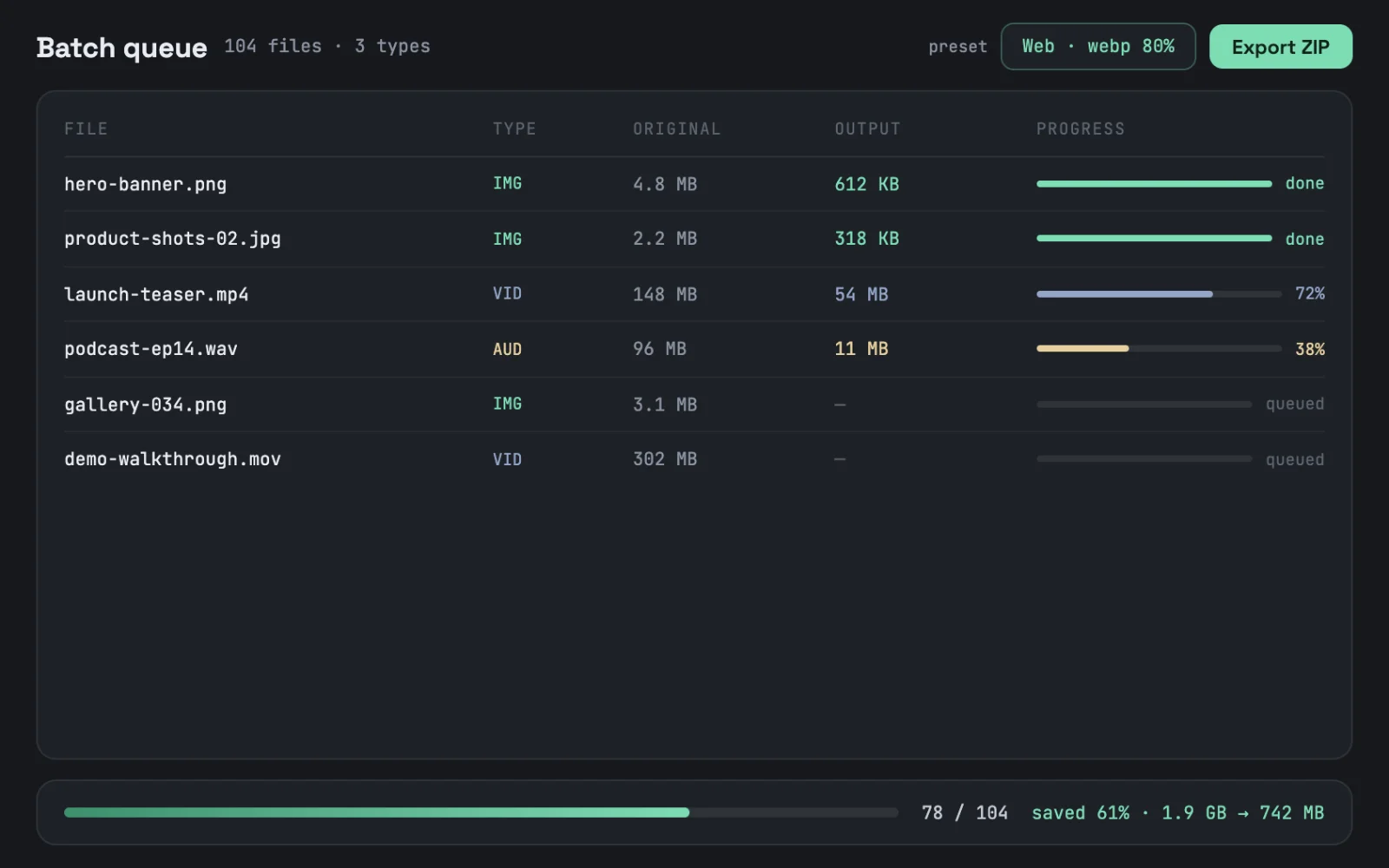Click the 612 KB output size value
The height and width of the screenshot is (868, 1389).
pyautogui.click(x=866, y=184)
